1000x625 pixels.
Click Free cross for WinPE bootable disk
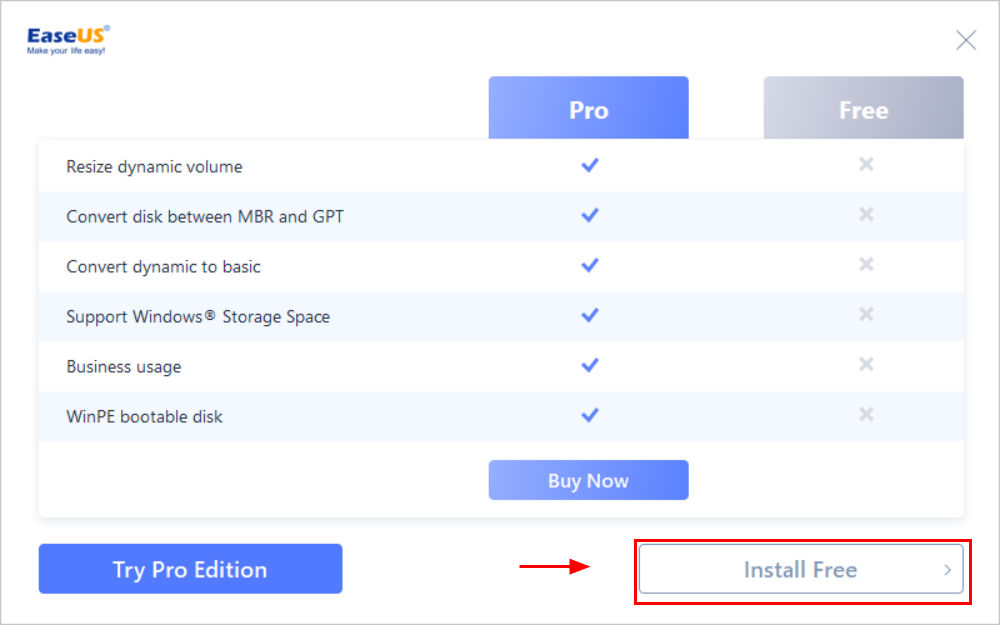(865, 415)
